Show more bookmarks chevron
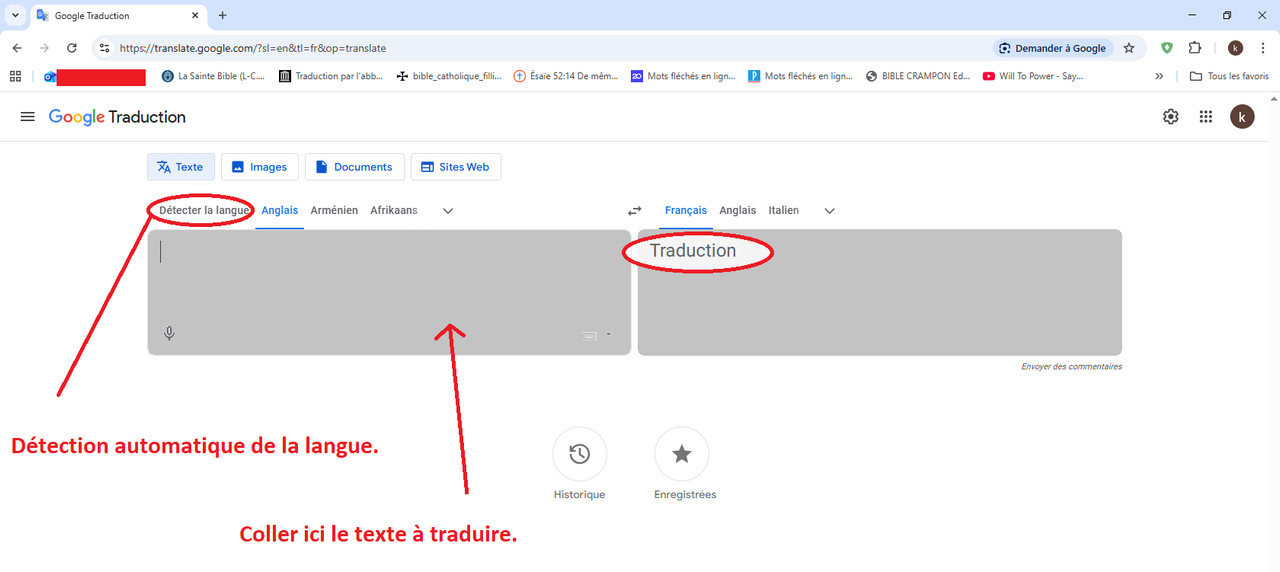The width and height of the screenshot is (1280, 572). click(1159, 76)
